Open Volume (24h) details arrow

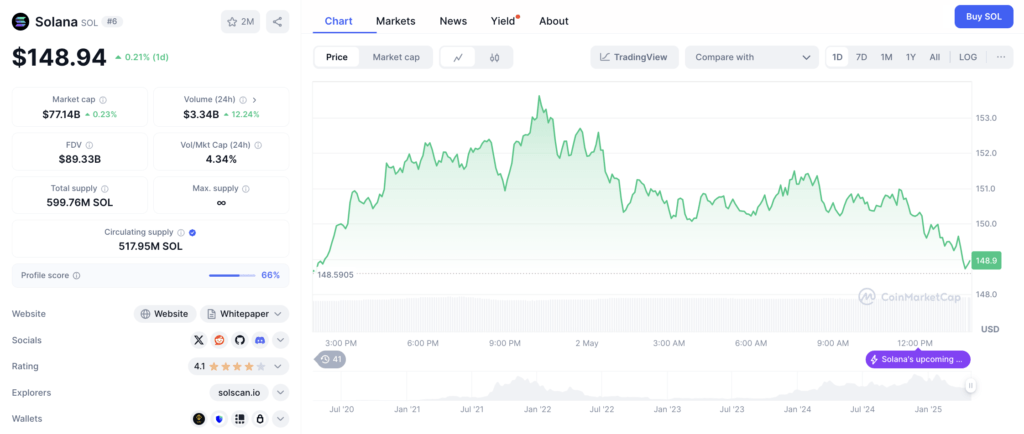254,100
